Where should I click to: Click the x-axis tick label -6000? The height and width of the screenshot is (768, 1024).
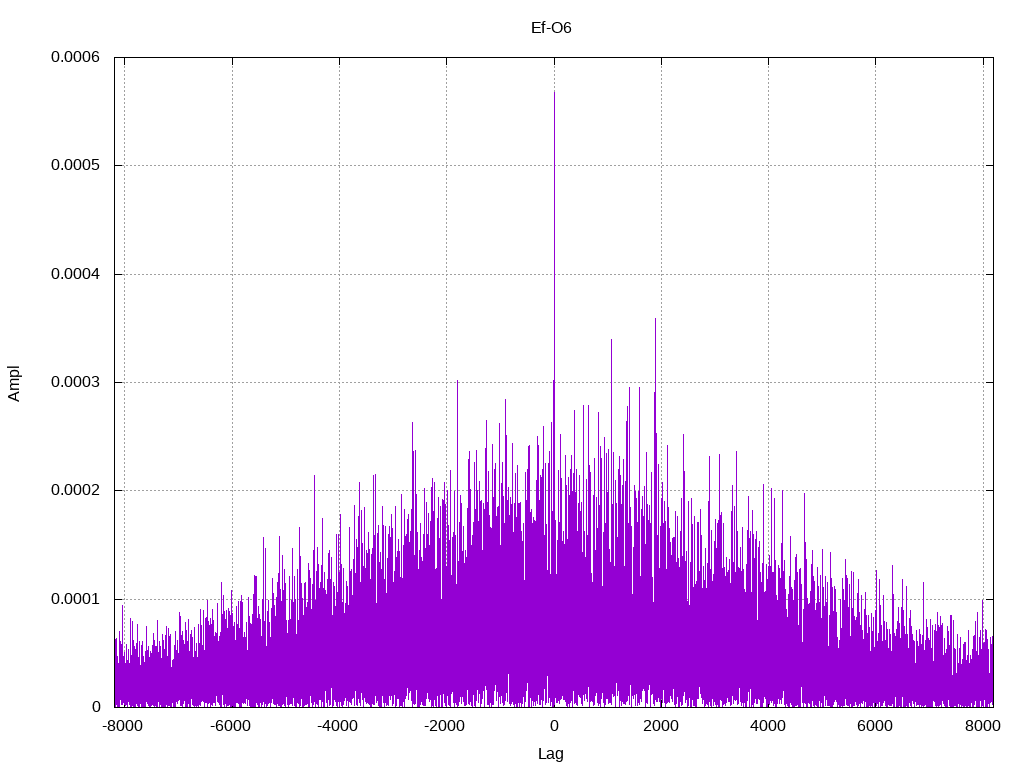(230, 726)
